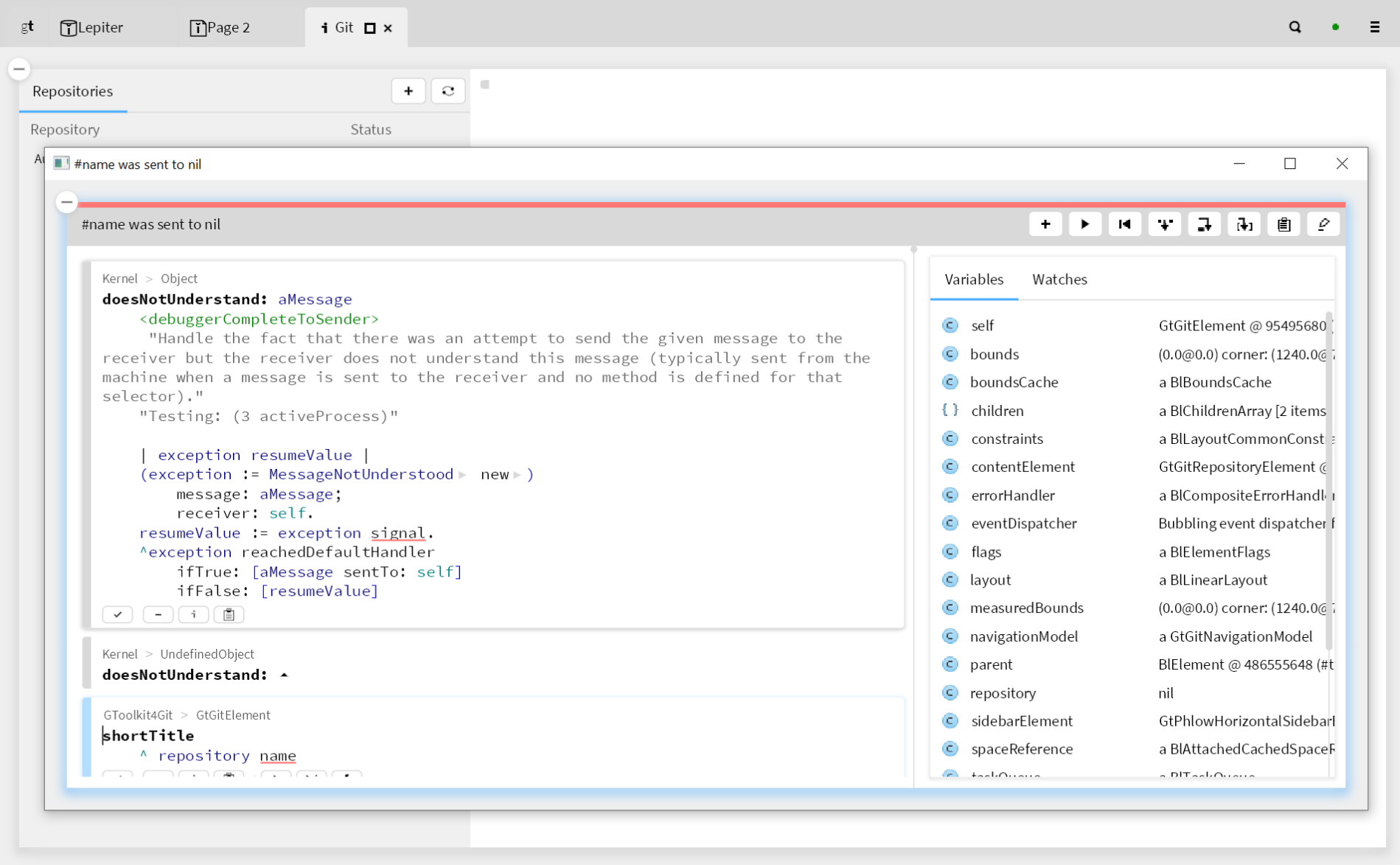
Task: Open the search magnifier in the top bar
Action: (1295, 27)
